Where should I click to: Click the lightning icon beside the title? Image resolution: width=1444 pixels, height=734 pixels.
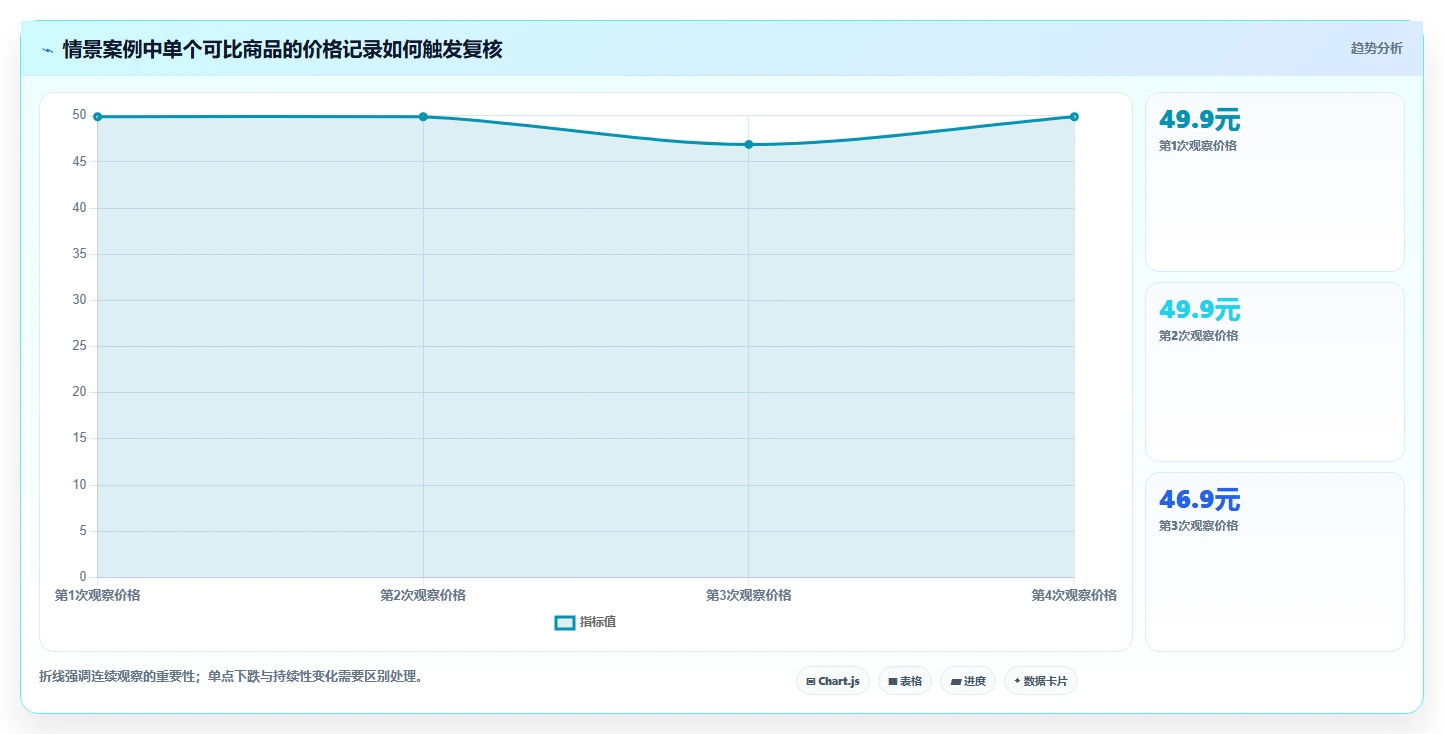tap(48, 50)
